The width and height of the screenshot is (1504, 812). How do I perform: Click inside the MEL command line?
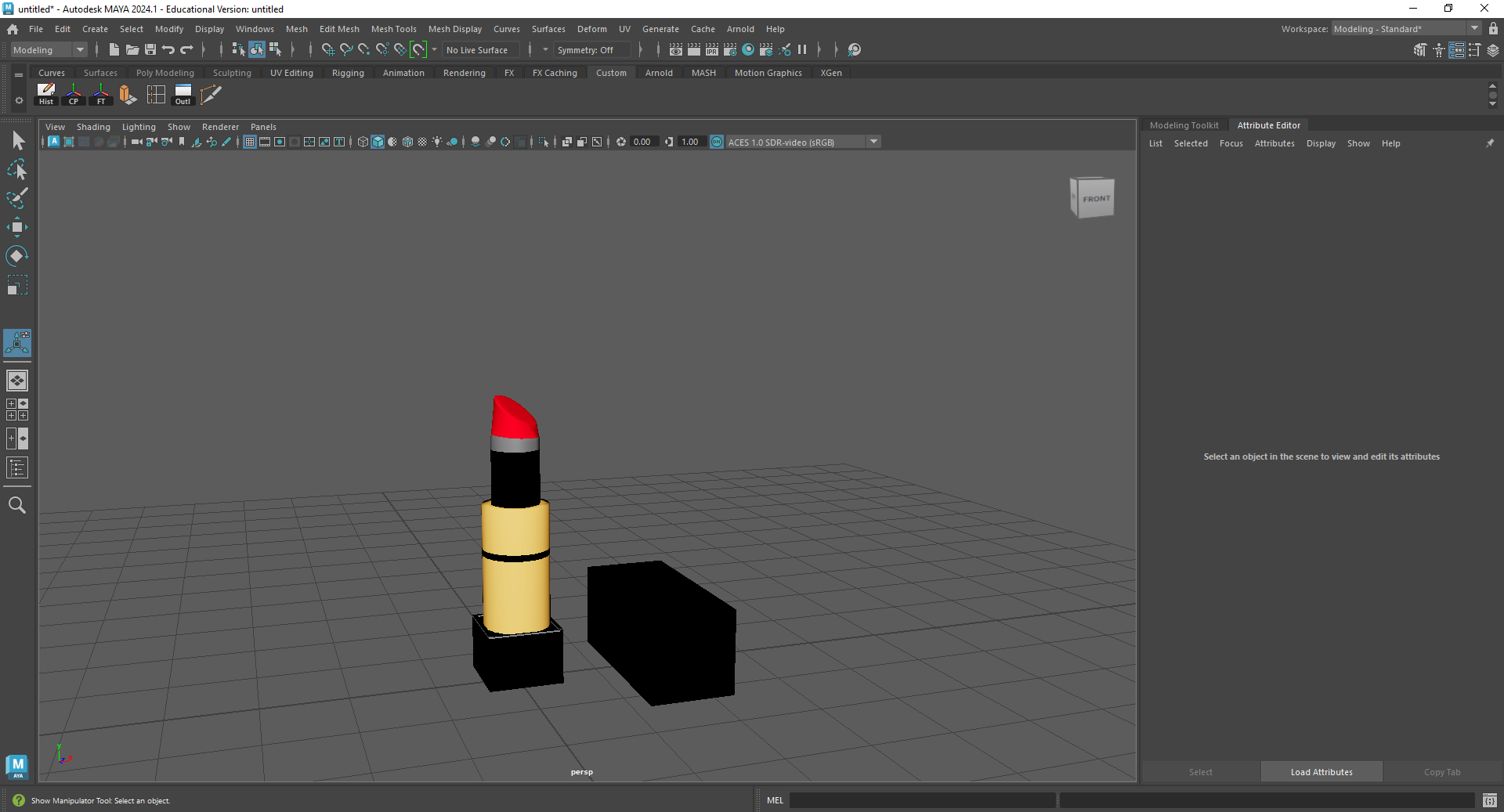tap(924, 800)
